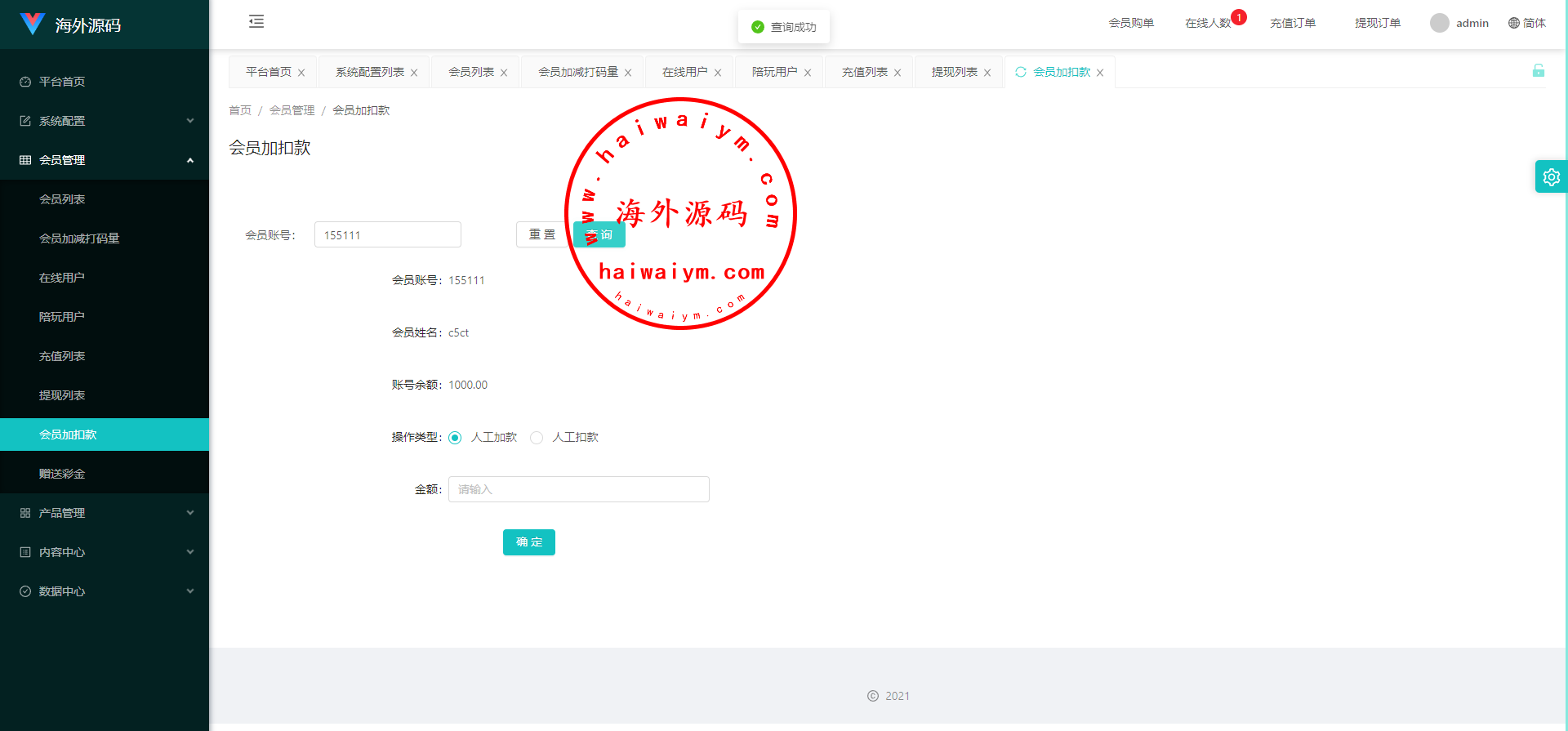Select the 人工加款 radio option

[455, 438]
